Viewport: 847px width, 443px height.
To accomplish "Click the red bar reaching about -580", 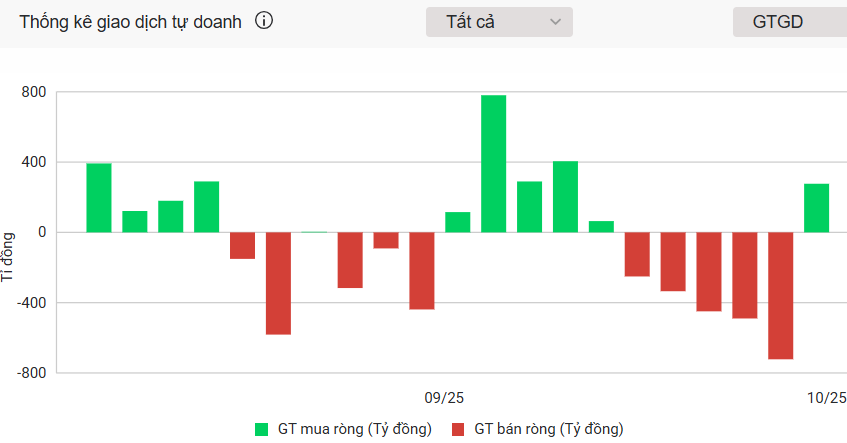I will click(278, 283).
